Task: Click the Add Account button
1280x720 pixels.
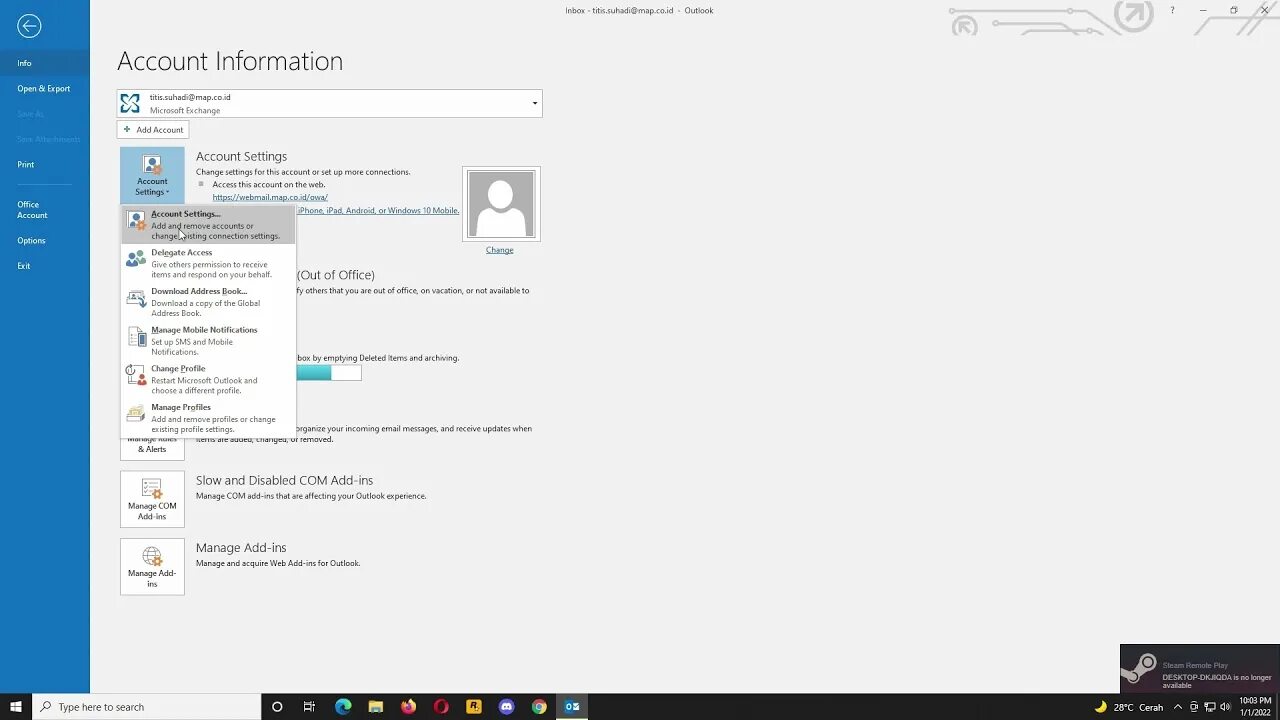Action: 153,130
